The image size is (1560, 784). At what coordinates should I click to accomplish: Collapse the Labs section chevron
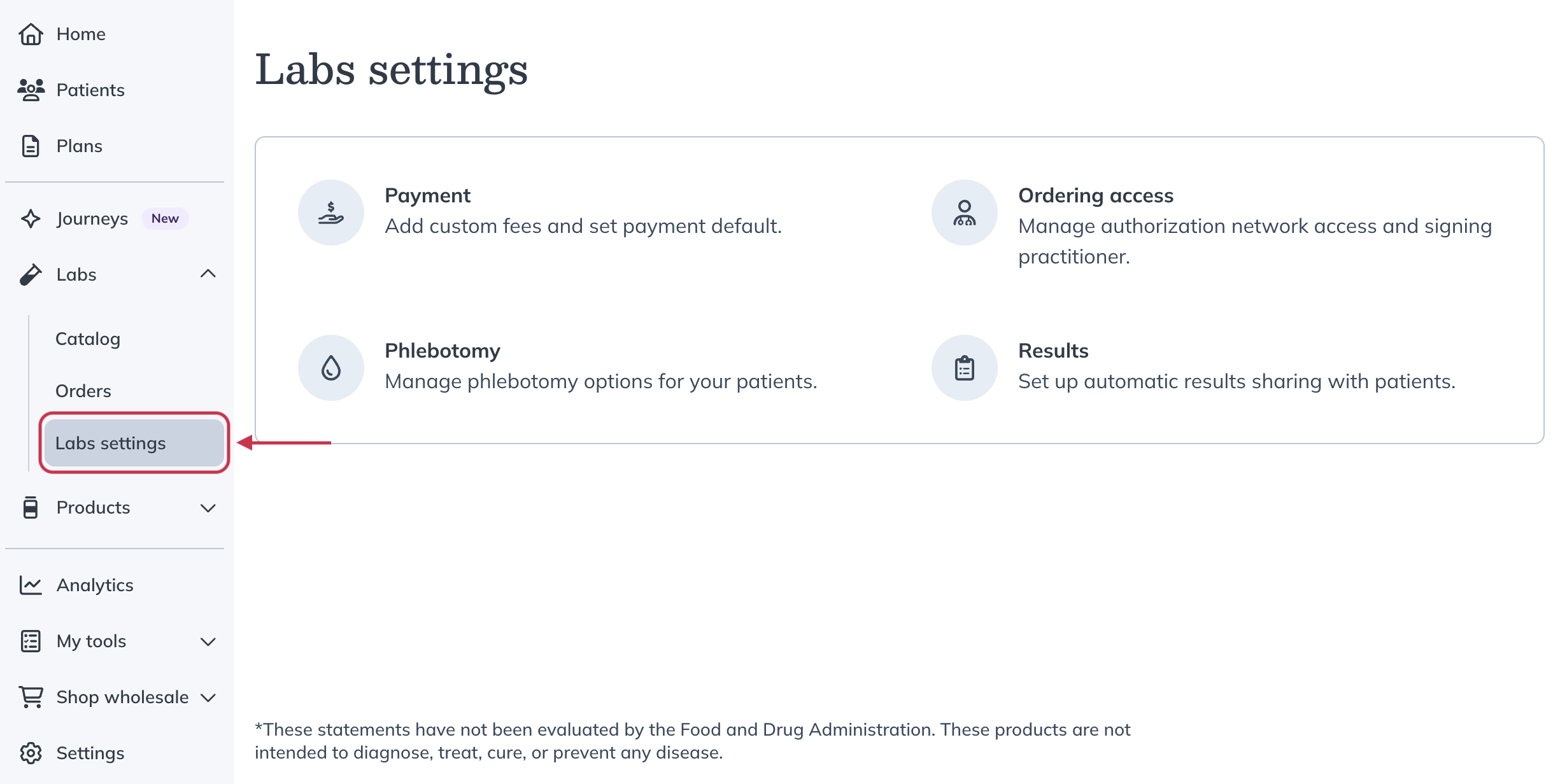[208, 274]
